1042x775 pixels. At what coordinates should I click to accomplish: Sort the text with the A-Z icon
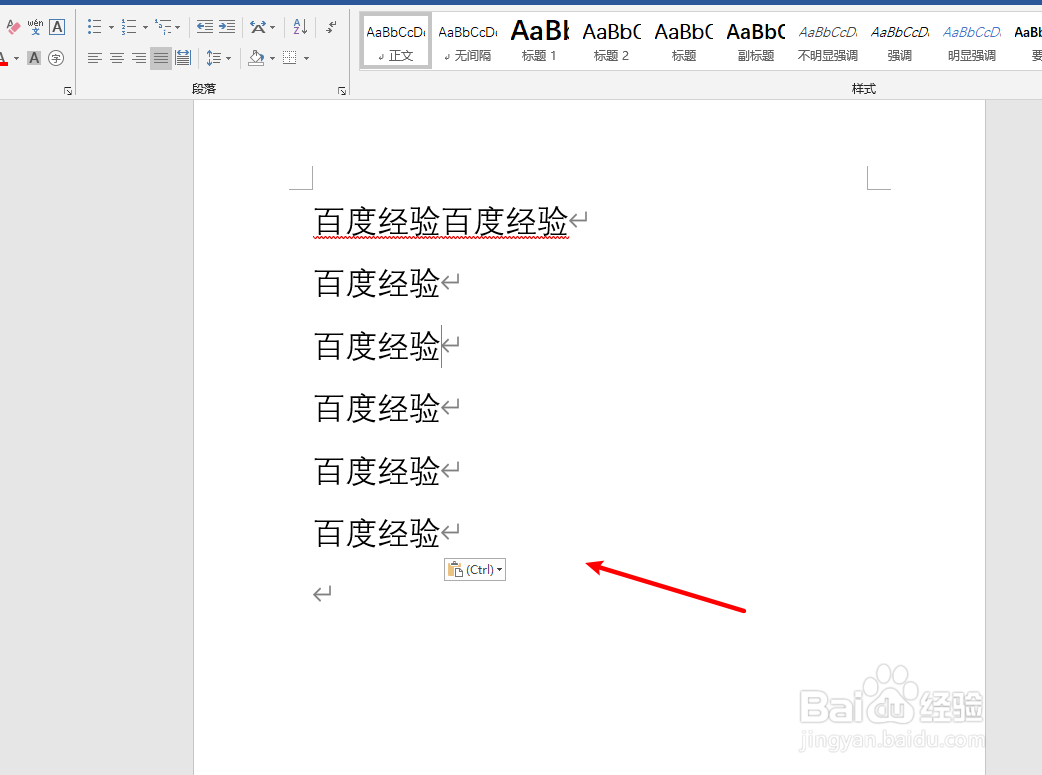[300, 27]
